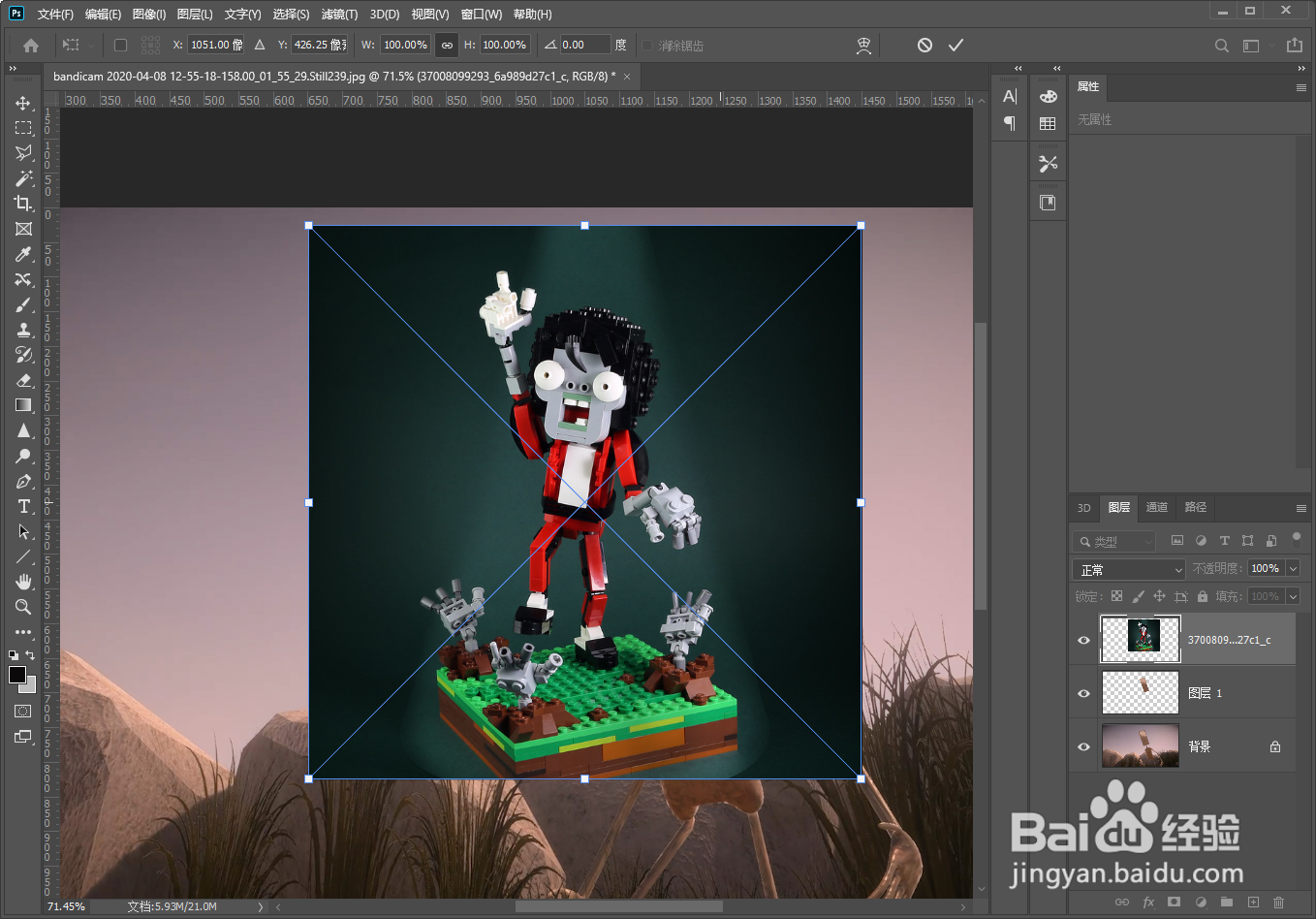Toggle lock all padlock icon
Screen dimensions: 1316x919
point(1203,596)
